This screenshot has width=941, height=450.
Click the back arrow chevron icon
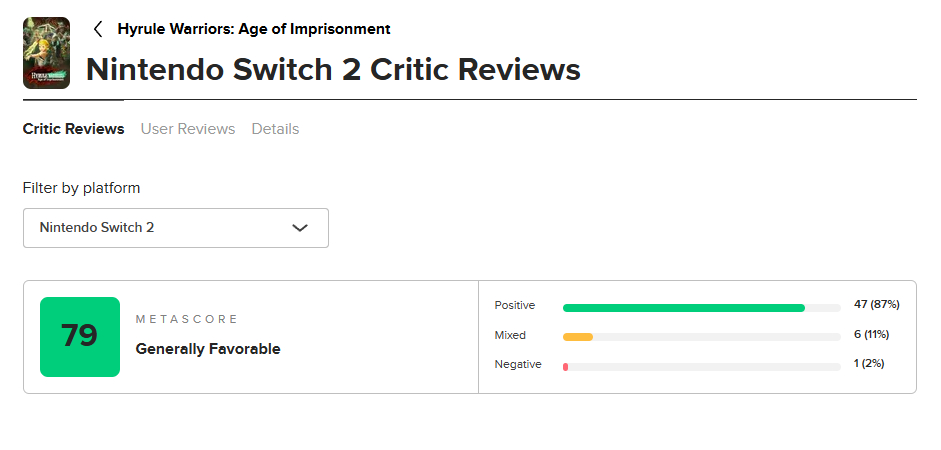(98, 29)
